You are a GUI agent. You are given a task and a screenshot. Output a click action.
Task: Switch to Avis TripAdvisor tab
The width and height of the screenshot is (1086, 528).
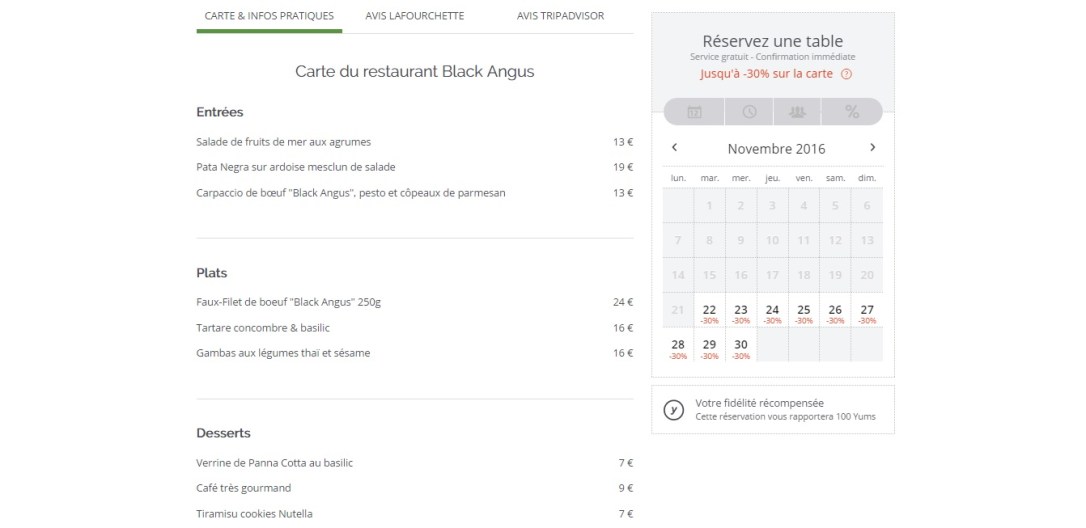(561, 16)
